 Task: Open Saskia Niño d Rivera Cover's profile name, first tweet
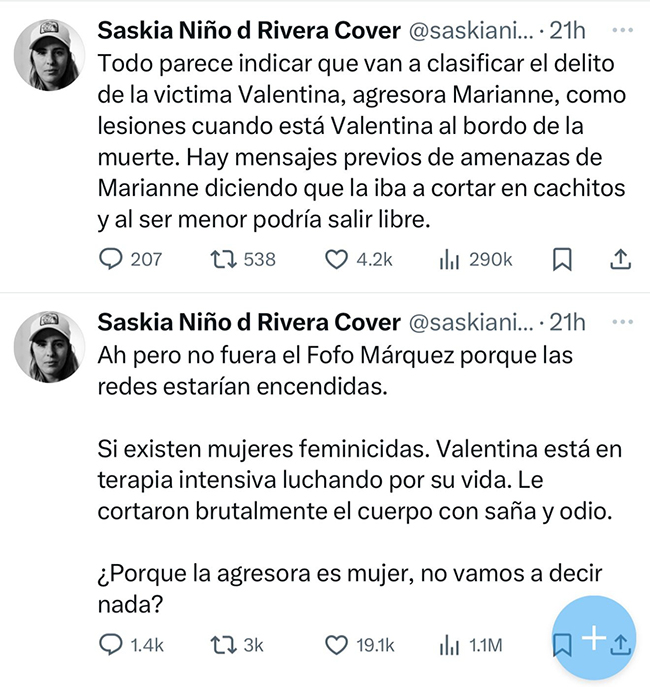(249, 32)
